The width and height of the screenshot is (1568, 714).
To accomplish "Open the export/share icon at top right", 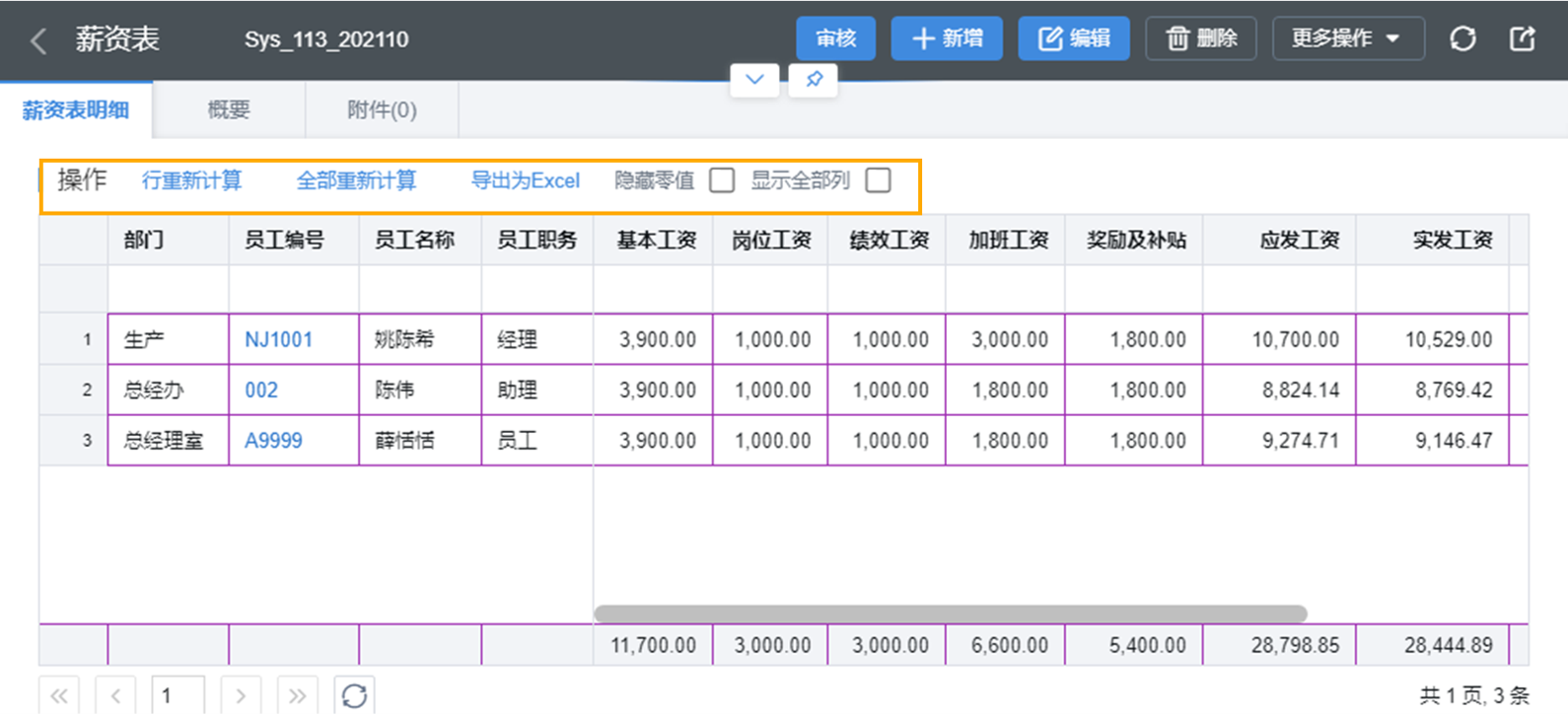I will pyautogui.click(x=1523, y=38).
